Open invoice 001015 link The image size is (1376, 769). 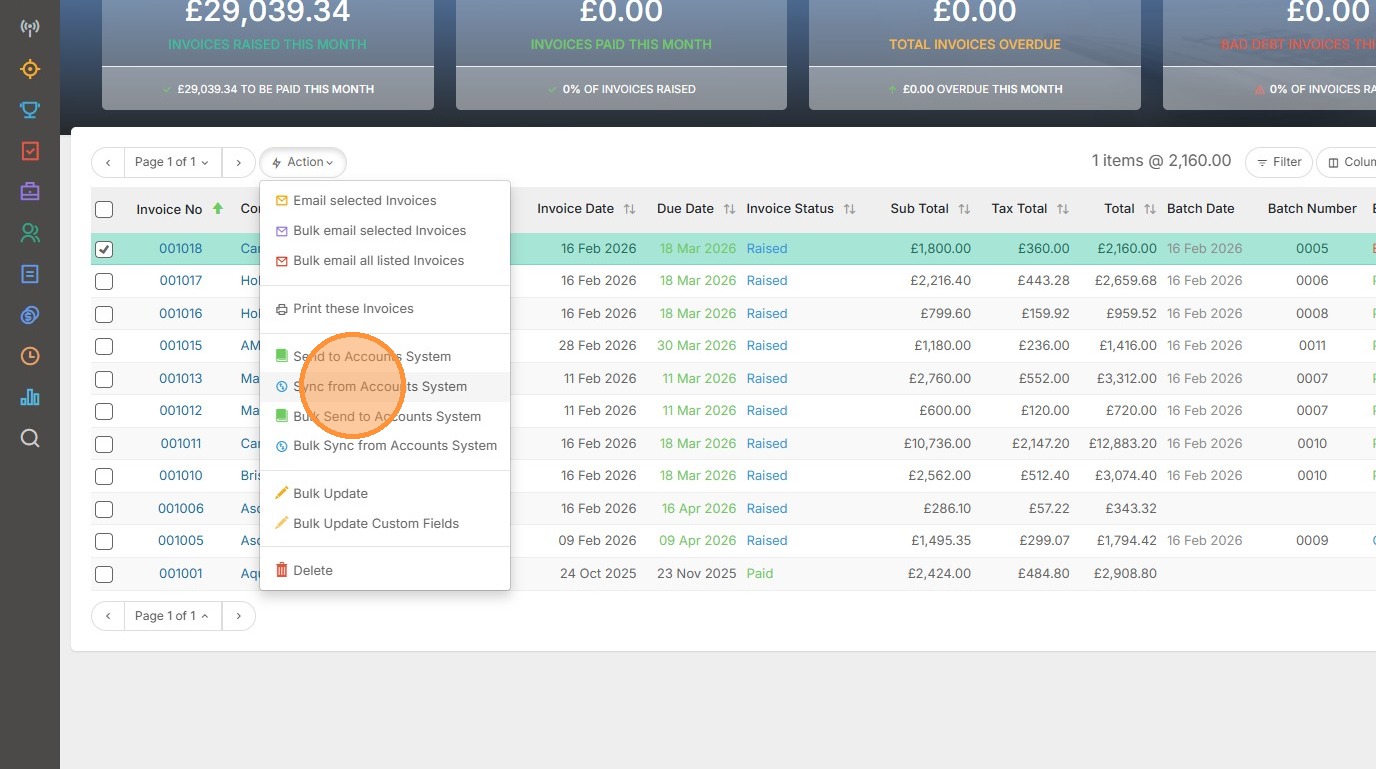[181, 346]
